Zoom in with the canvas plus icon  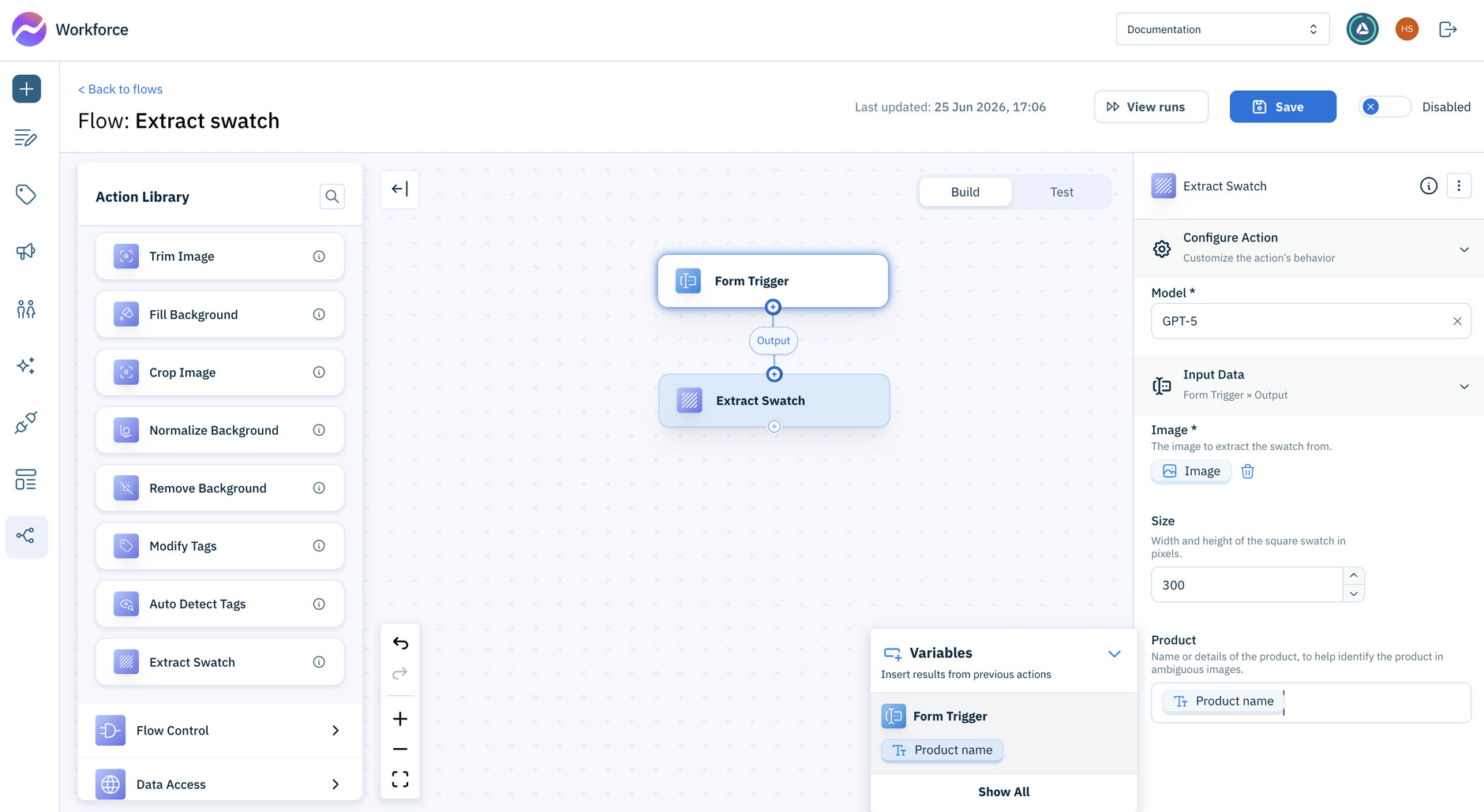[x=400, y=719]
